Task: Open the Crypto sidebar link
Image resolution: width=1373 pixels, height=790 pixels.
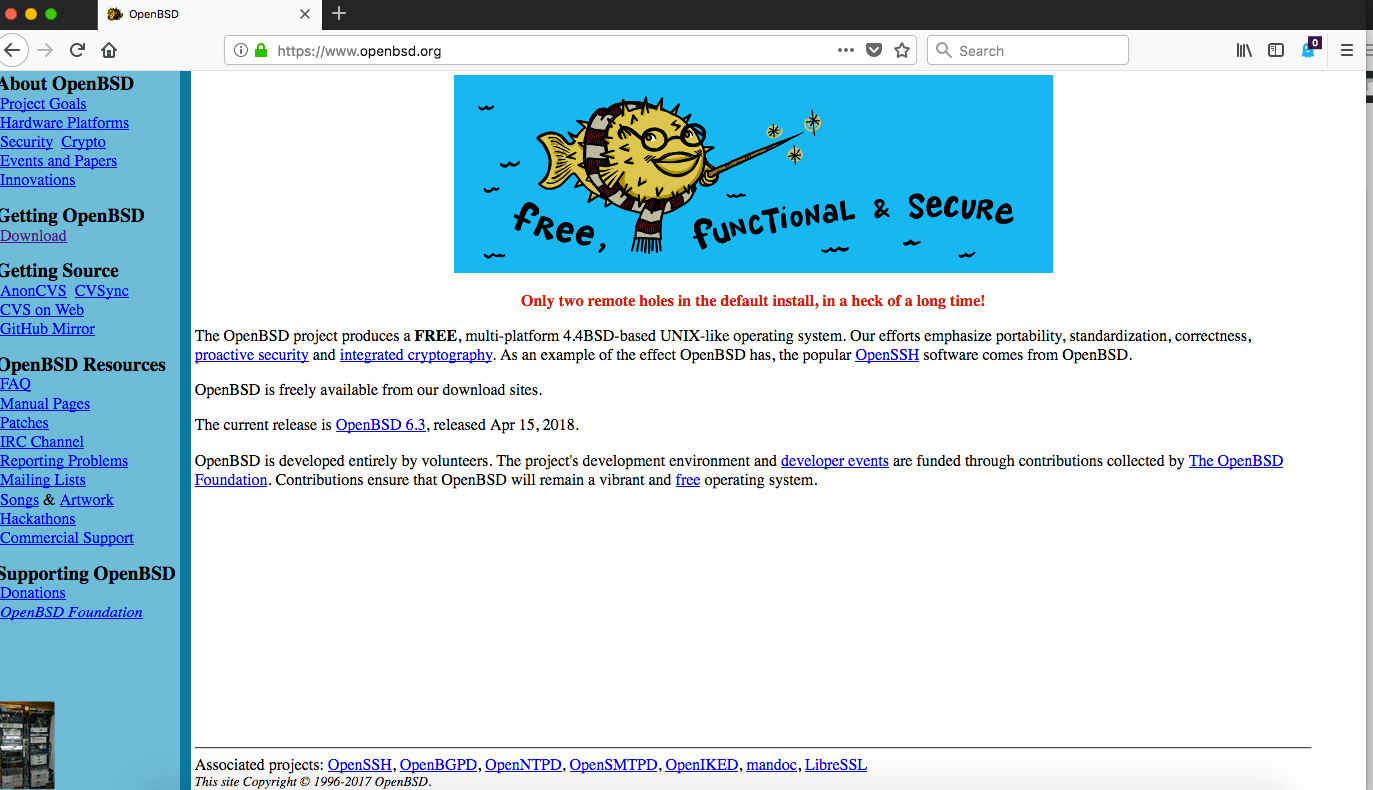Action: tap(83, 142)
